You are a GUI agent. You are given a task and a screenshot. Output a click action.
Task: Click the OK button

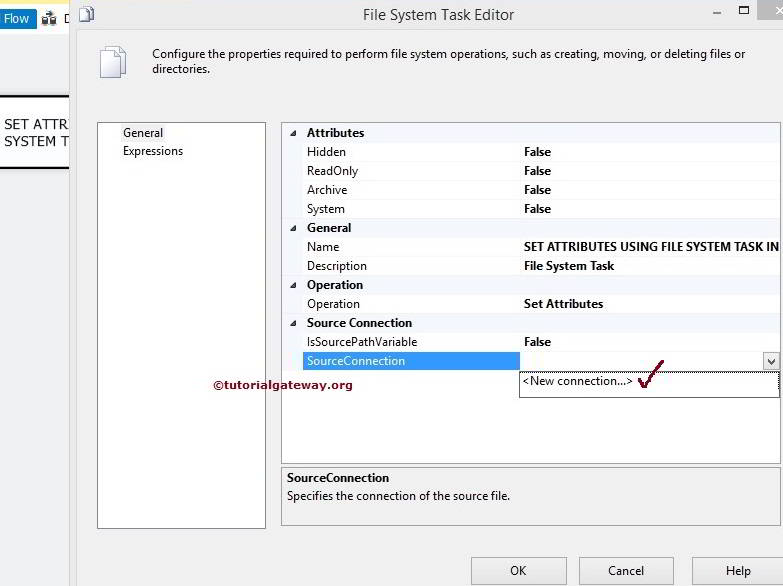pos(518,571)
